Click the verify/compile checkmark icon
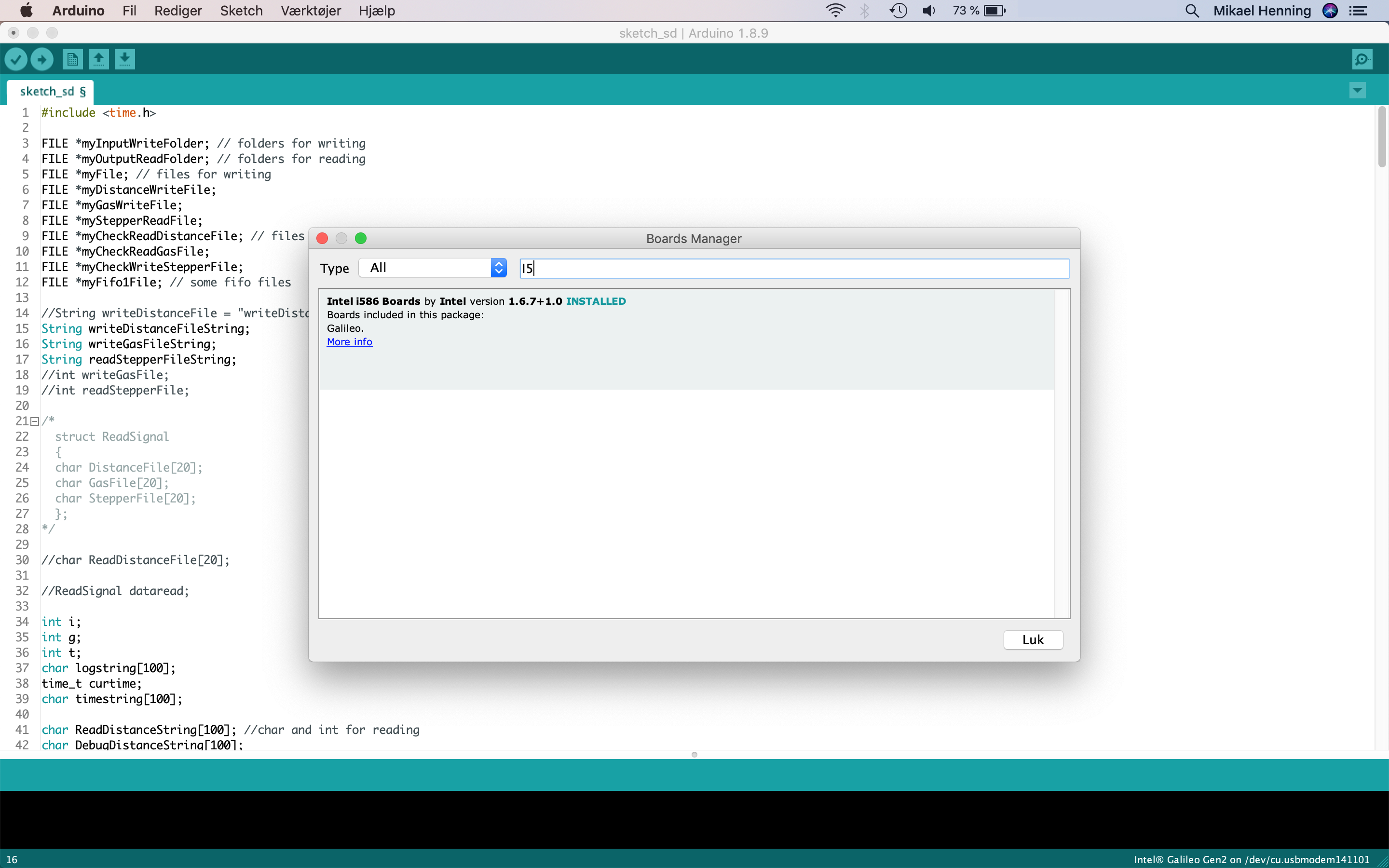This screenshot has width=1389, height=868. (x=16, y=59)
